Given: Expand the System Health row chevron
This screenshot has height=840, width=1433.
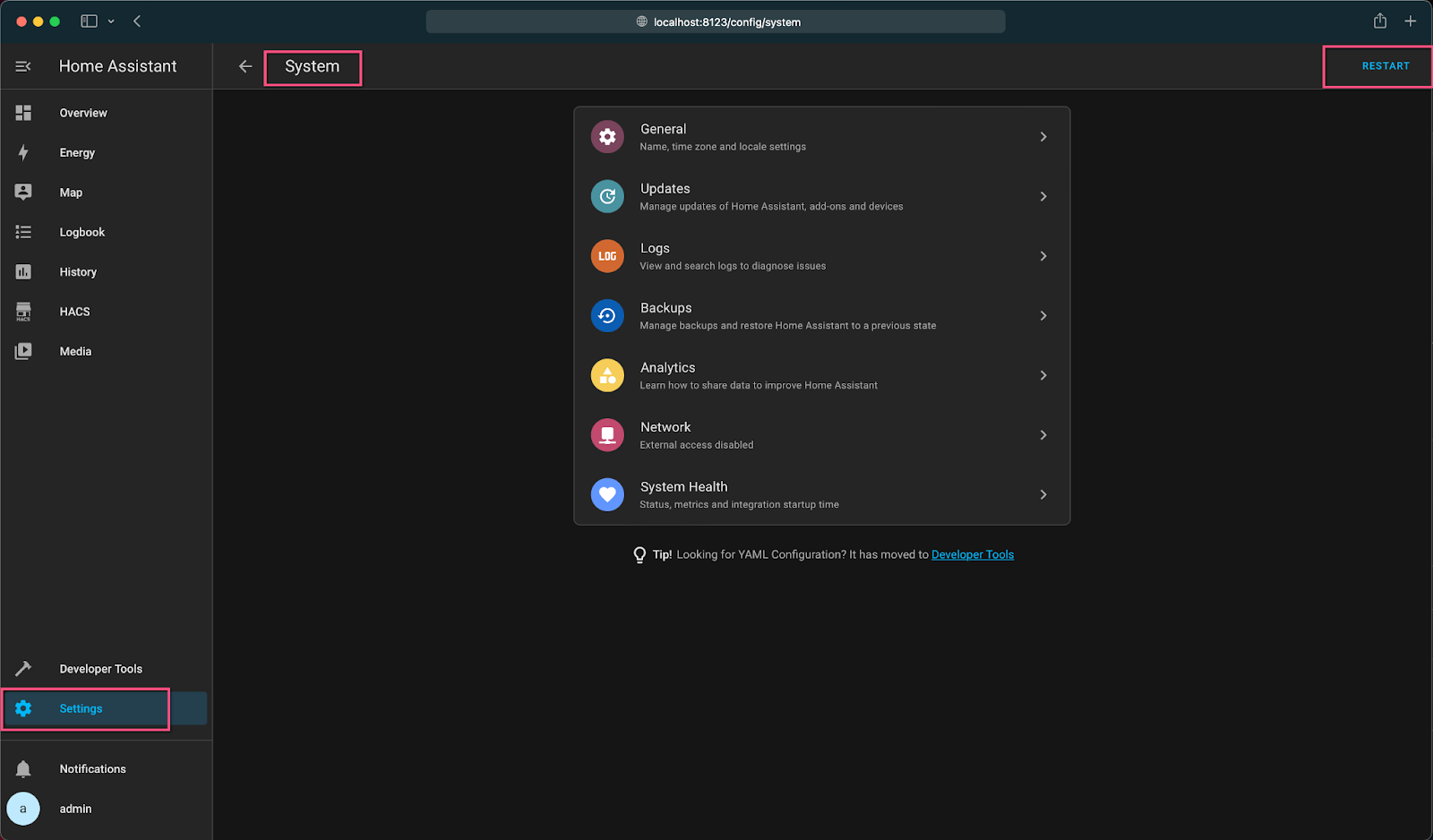Looking at the screenshot, I should tap(1043, 494).
